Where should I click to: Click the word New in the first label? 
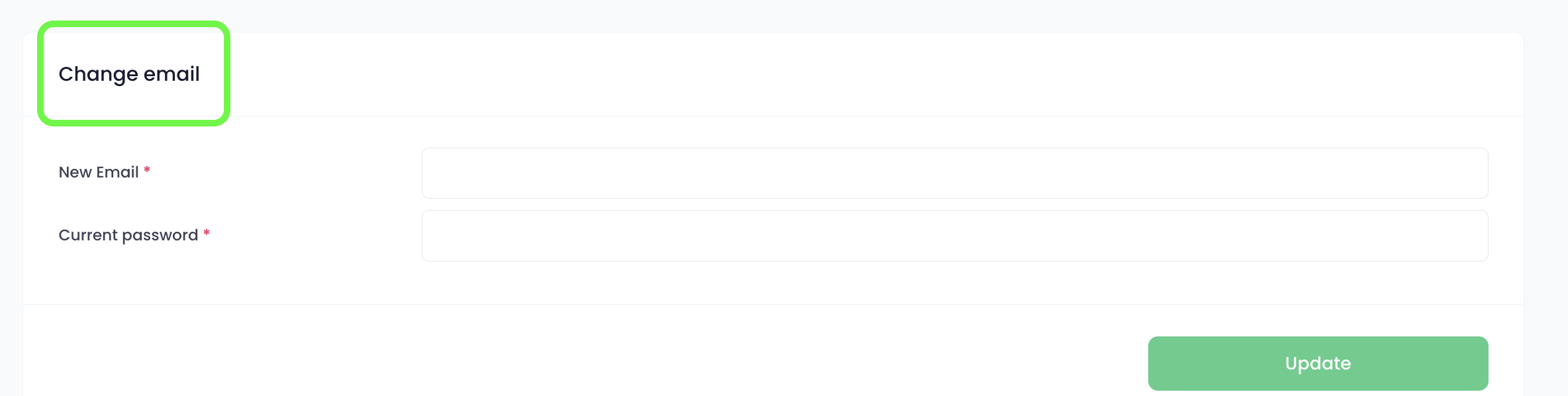tap(75, 172)
